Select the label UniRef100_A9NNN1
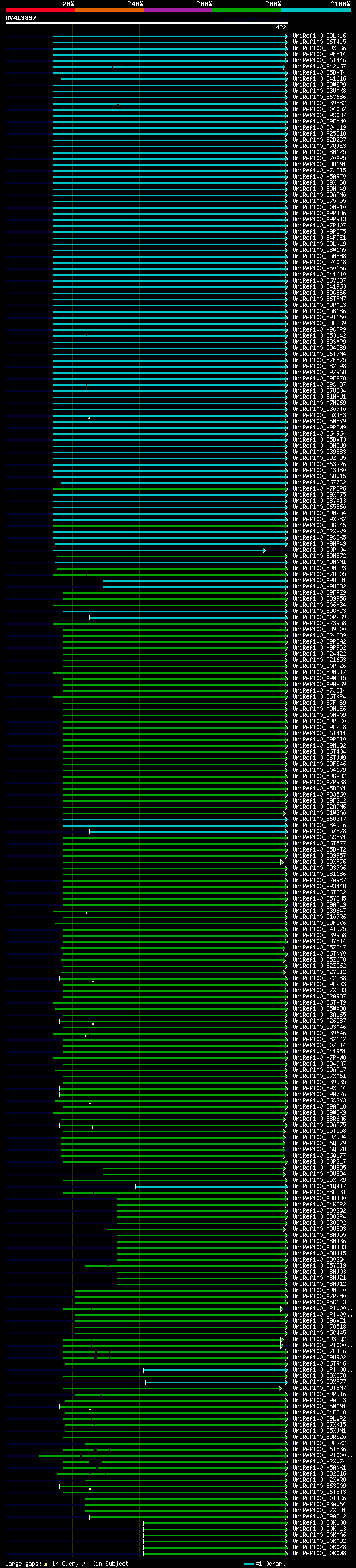This screenshot has height=1568, width=356. coord(319,562)
